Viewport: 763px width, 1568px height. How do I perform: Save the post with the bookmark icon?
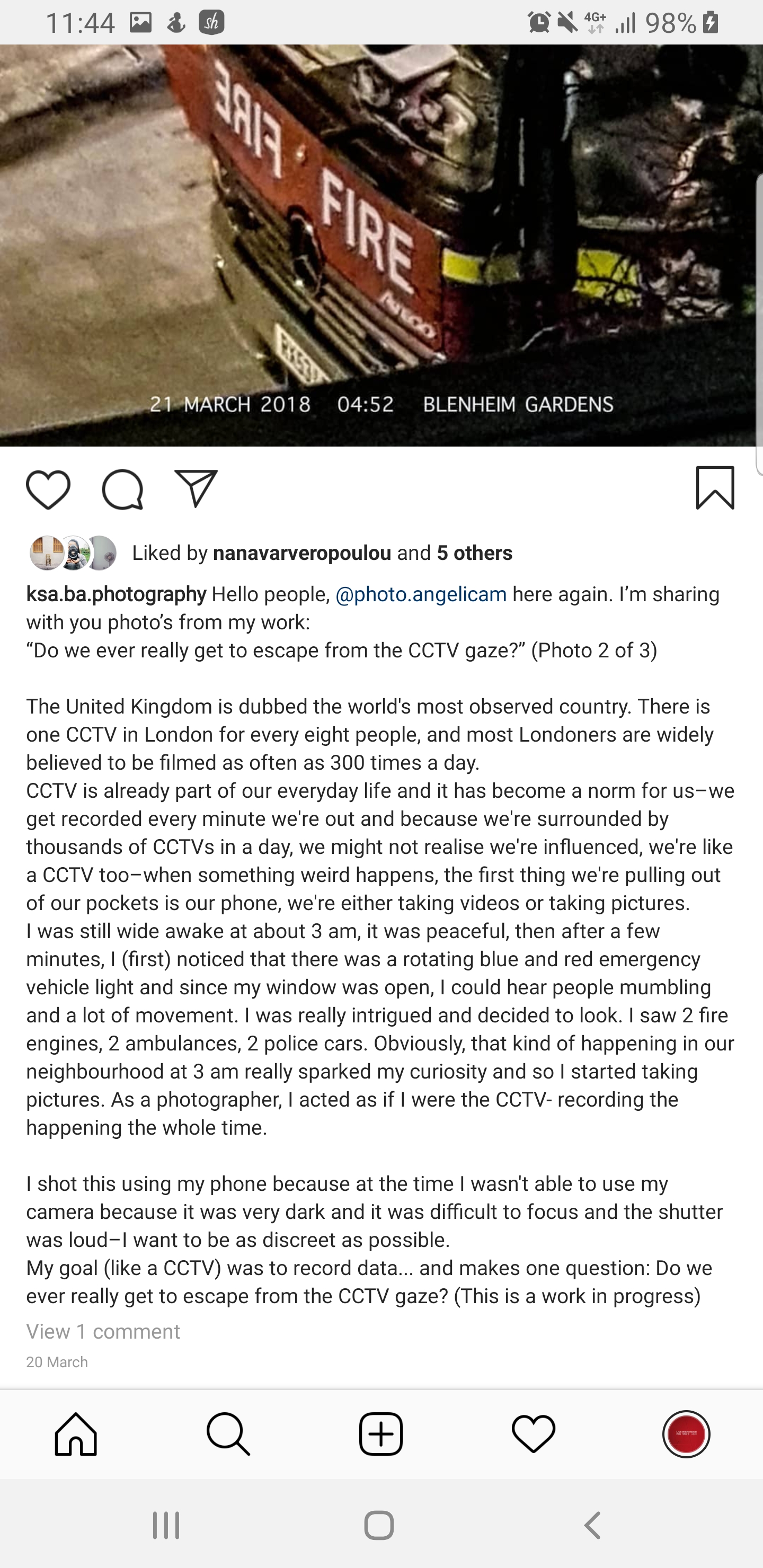(715, 488)
